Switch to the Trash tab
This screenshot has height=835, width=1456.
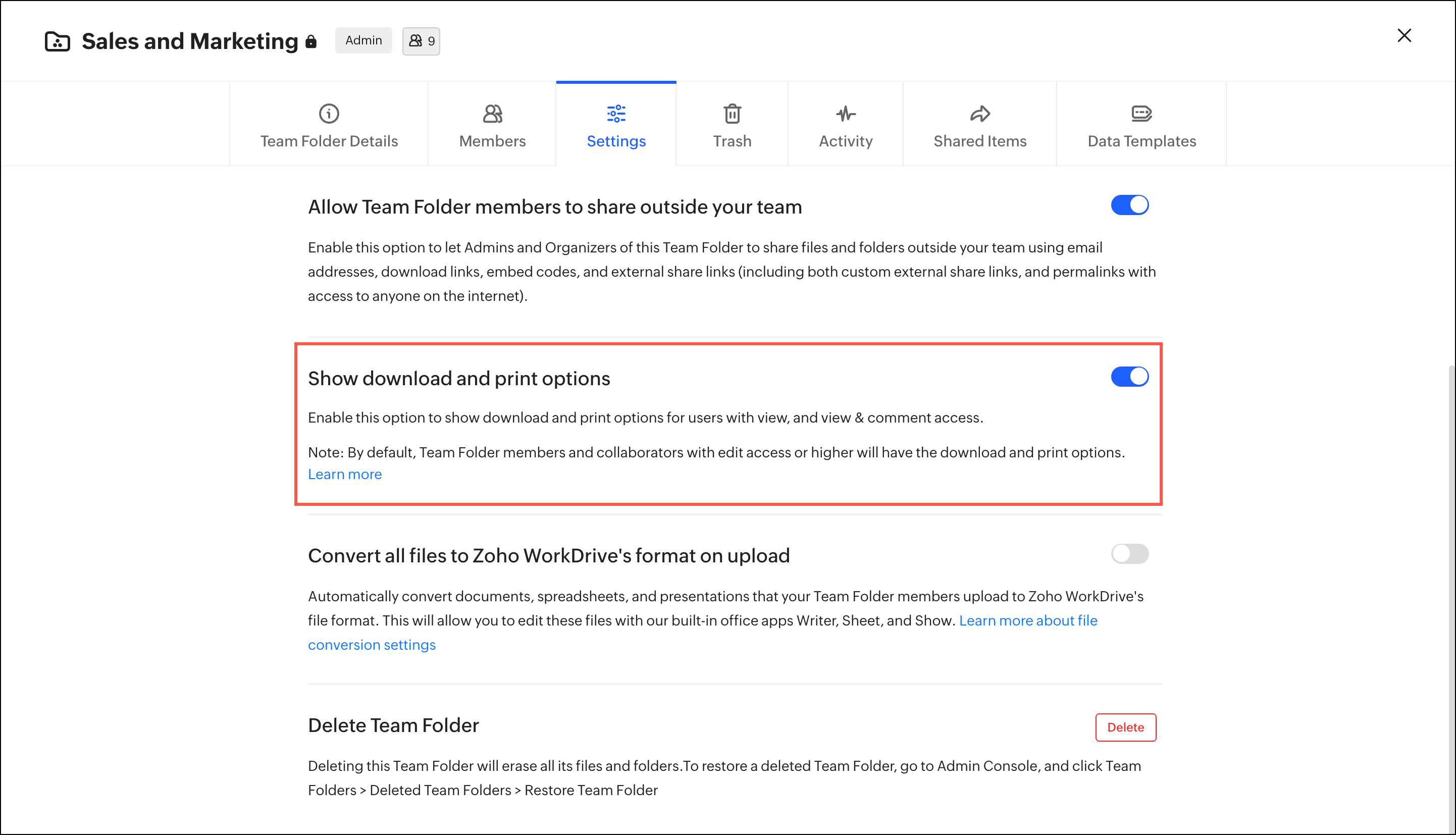click(x=732, y=141)
